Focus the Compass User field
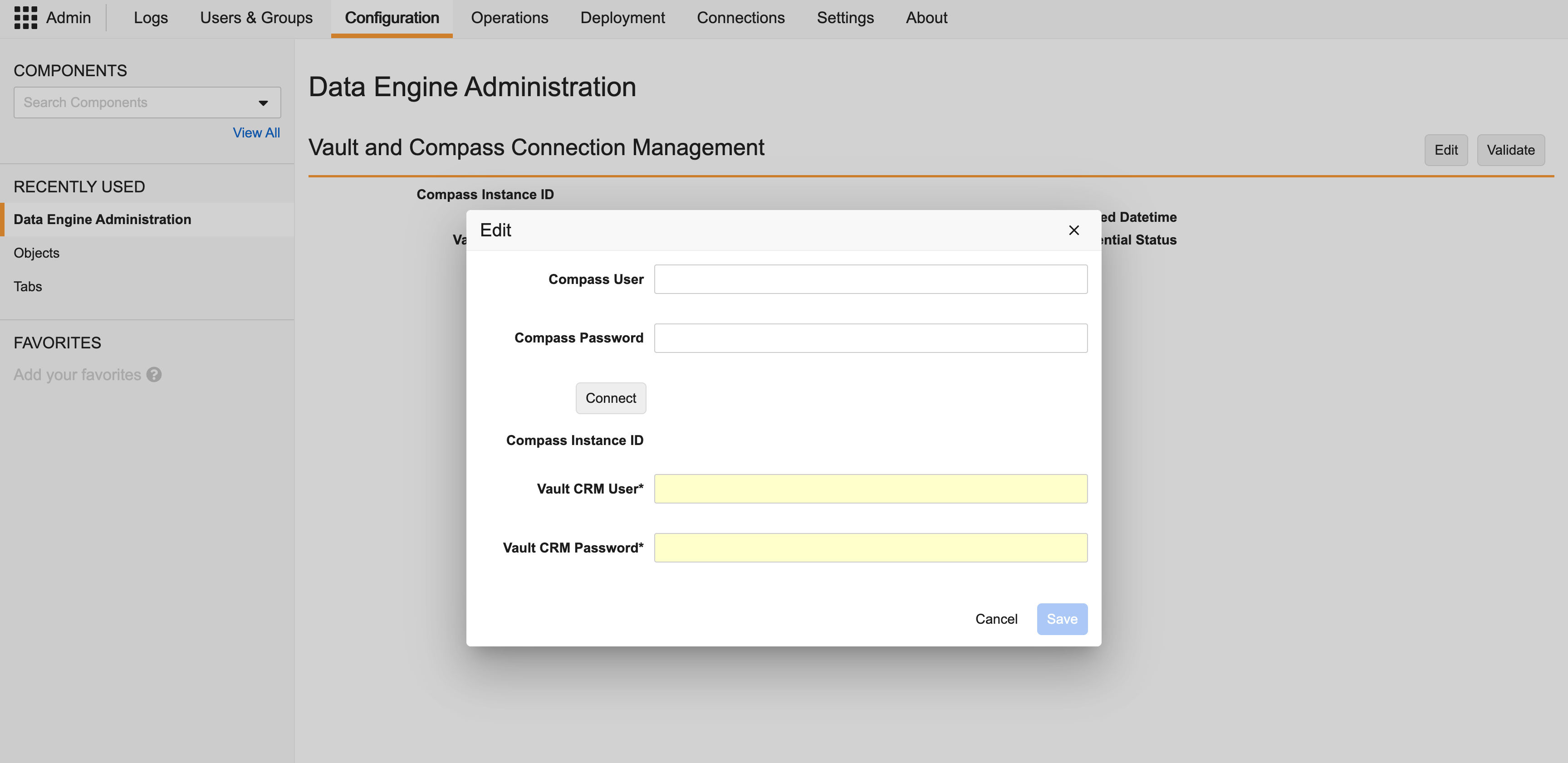Image resolution: width=1568 pixels, height=763 pixels. point(870,279)
